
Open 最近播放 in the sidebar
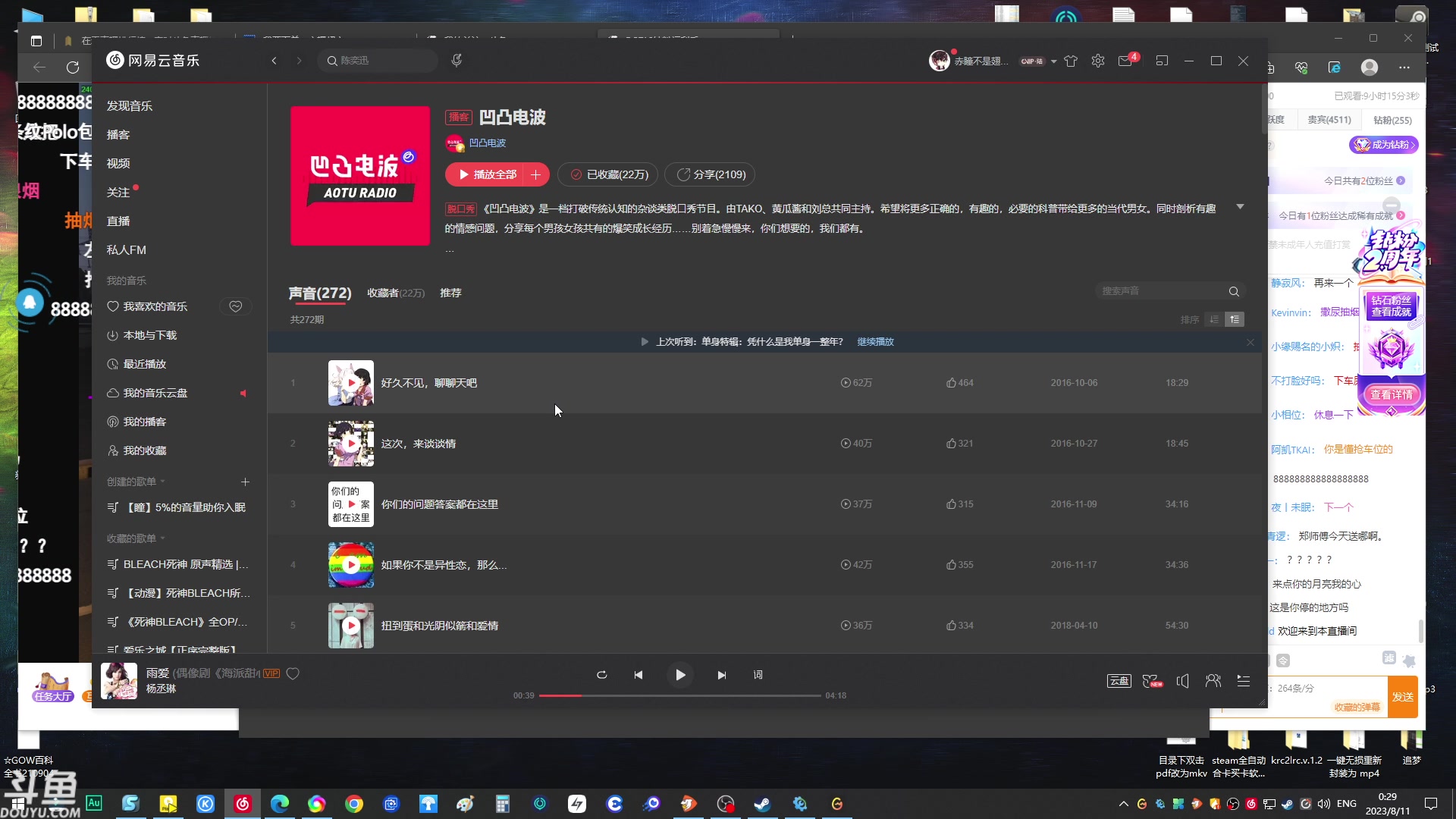click(136, 364)
